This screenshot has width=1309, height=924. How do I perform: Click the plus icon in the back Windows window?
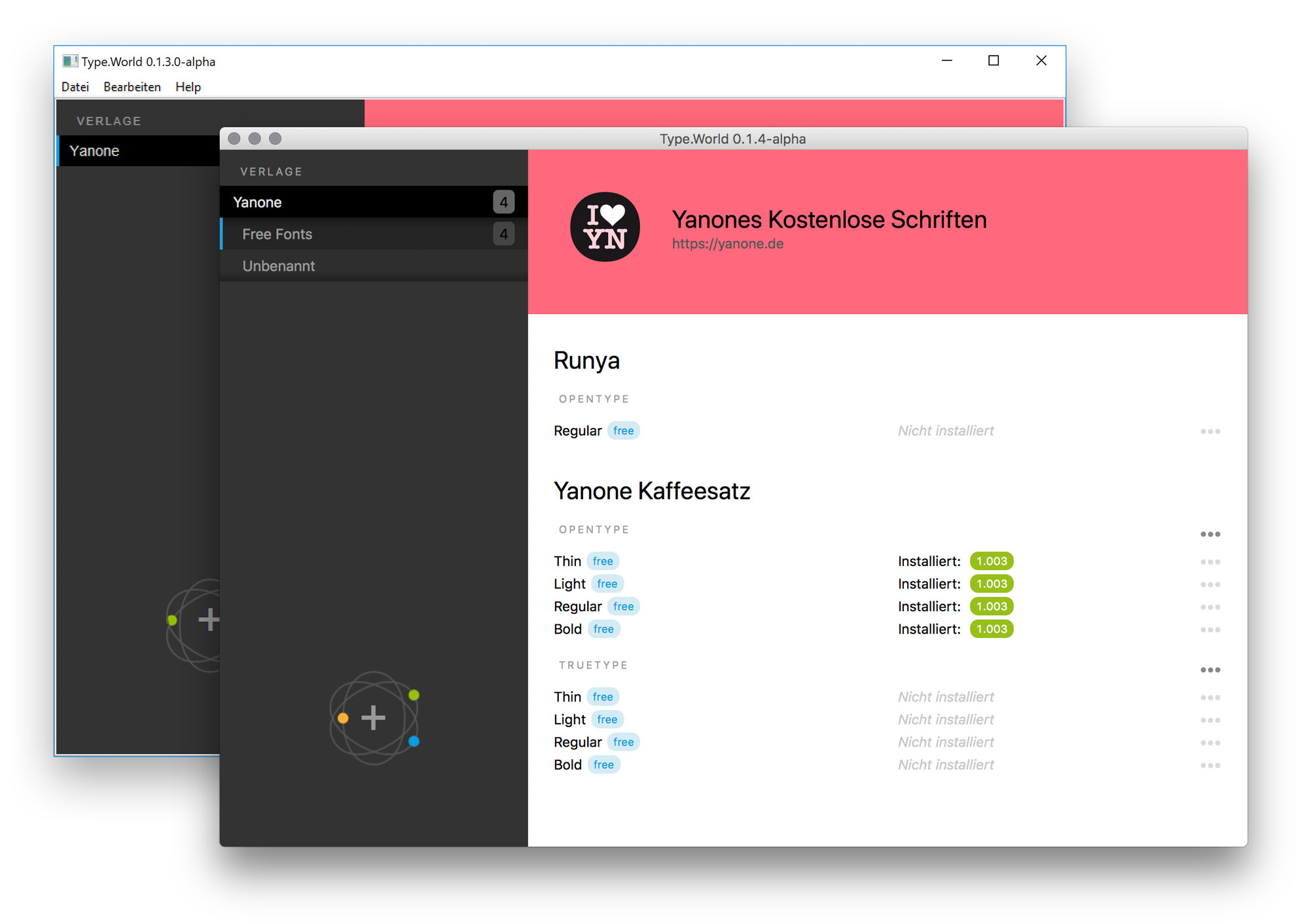[209, 619]
